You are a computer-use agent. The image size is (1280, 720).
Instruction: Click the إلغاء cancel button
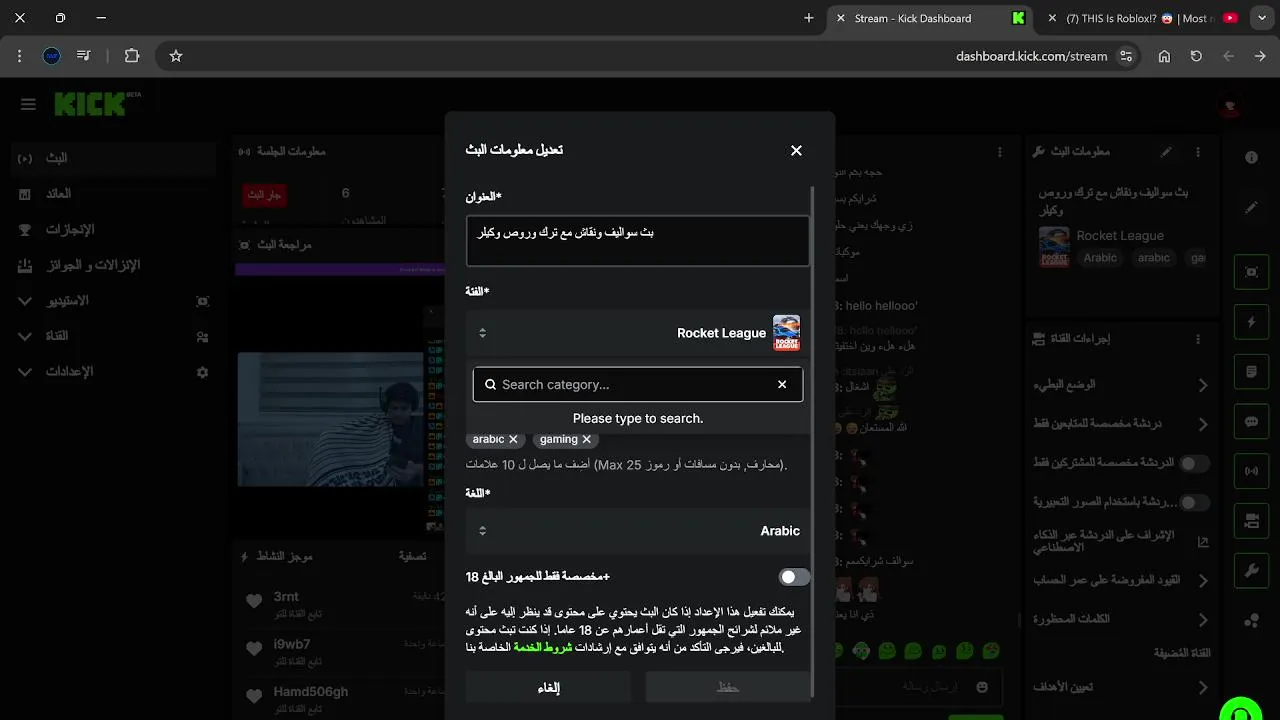[x=548, y=687]
